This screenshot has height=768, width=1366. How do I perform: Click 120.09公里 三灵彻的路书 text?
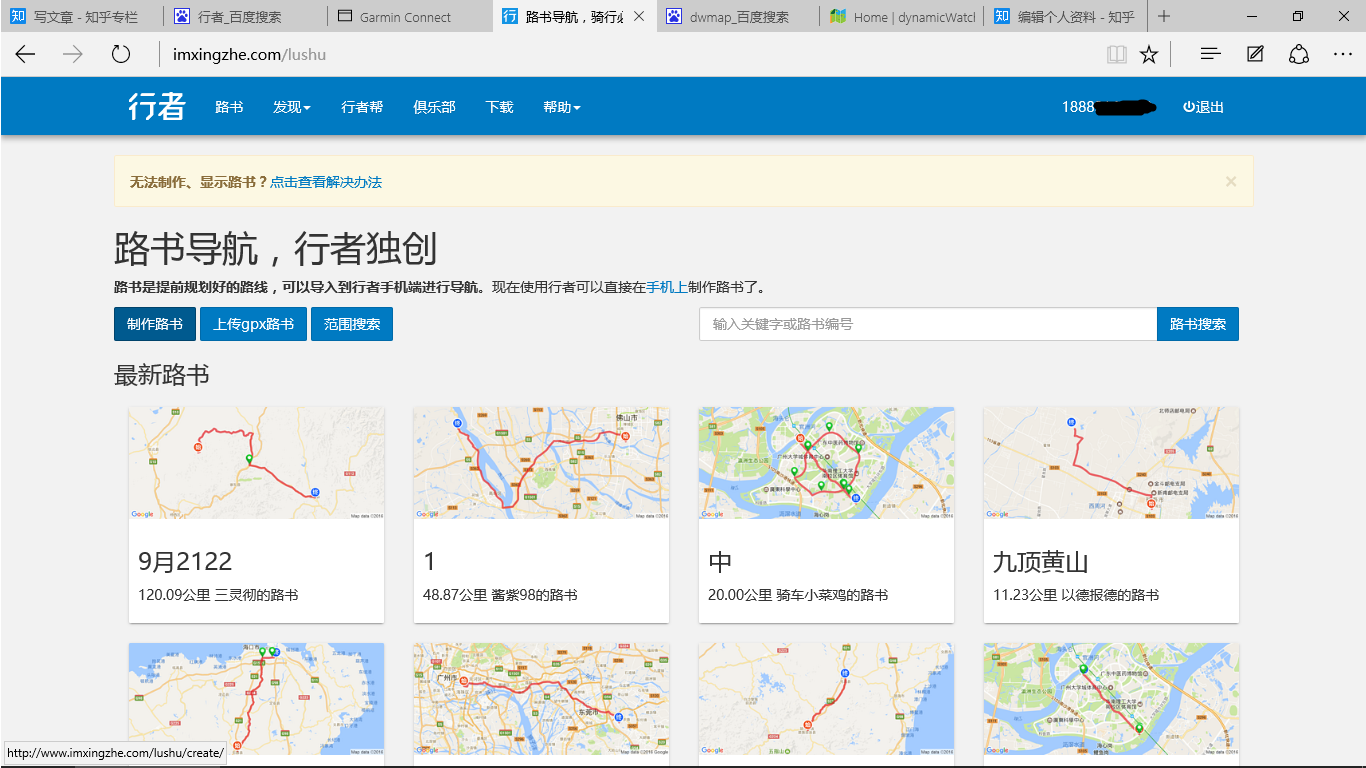(218, 595)
